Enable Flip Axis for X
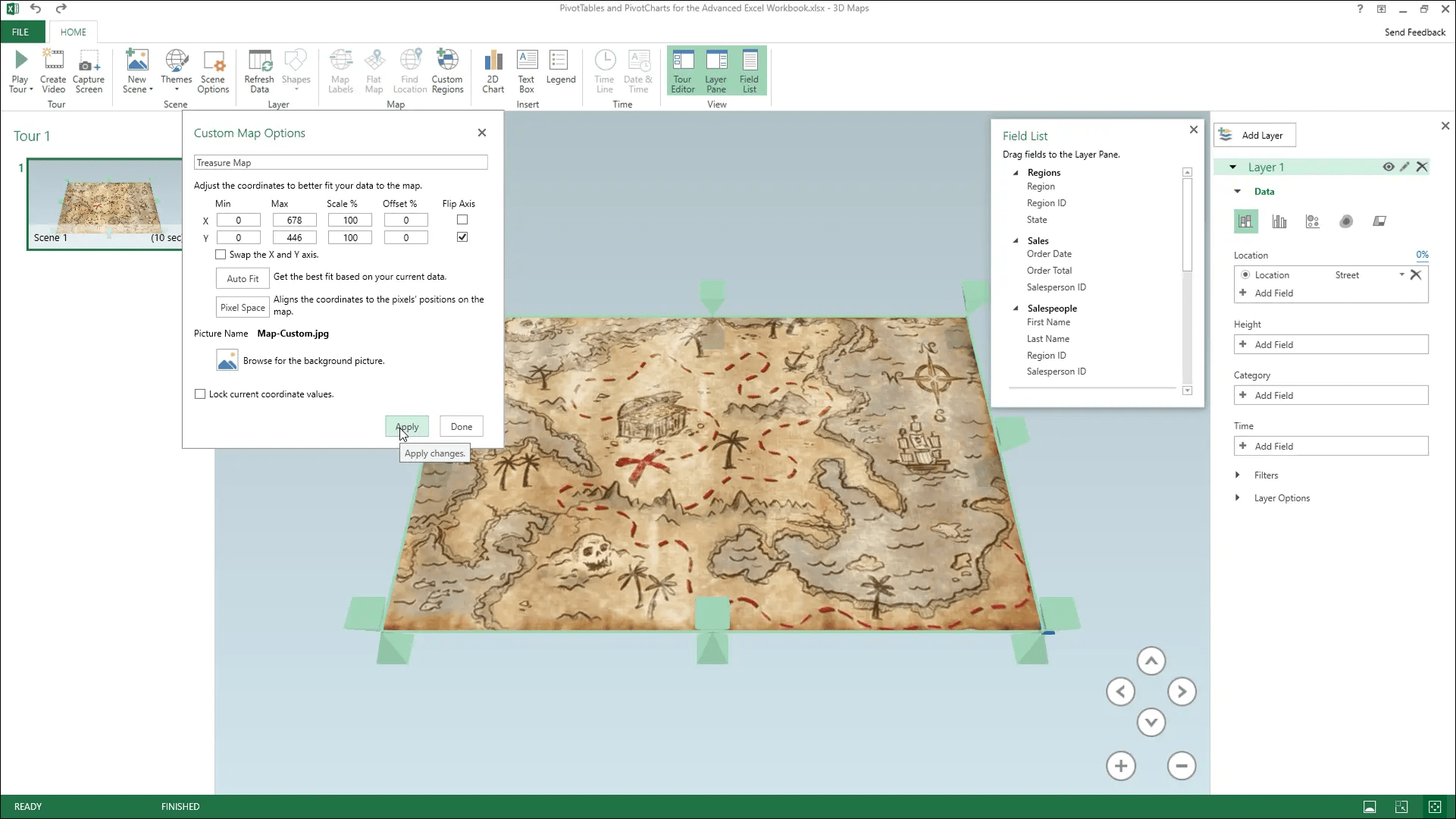 (x=462, y=220)
